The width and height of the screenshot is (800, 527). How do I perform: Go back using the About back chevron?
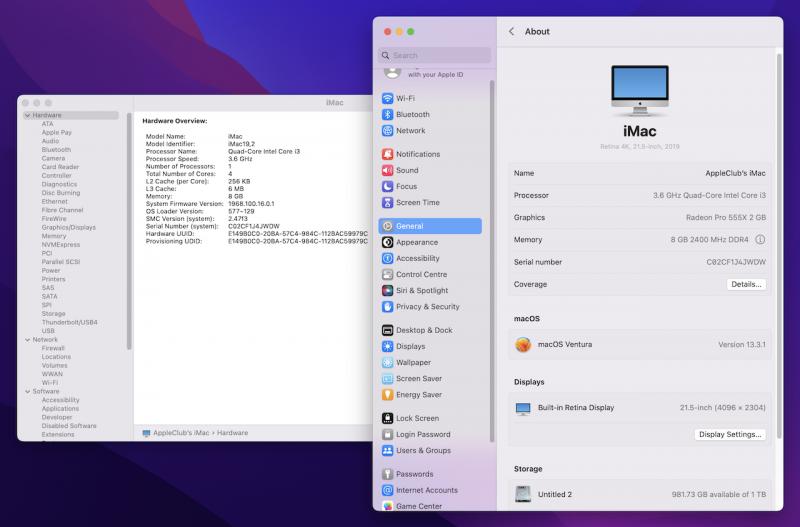[512, 32]
